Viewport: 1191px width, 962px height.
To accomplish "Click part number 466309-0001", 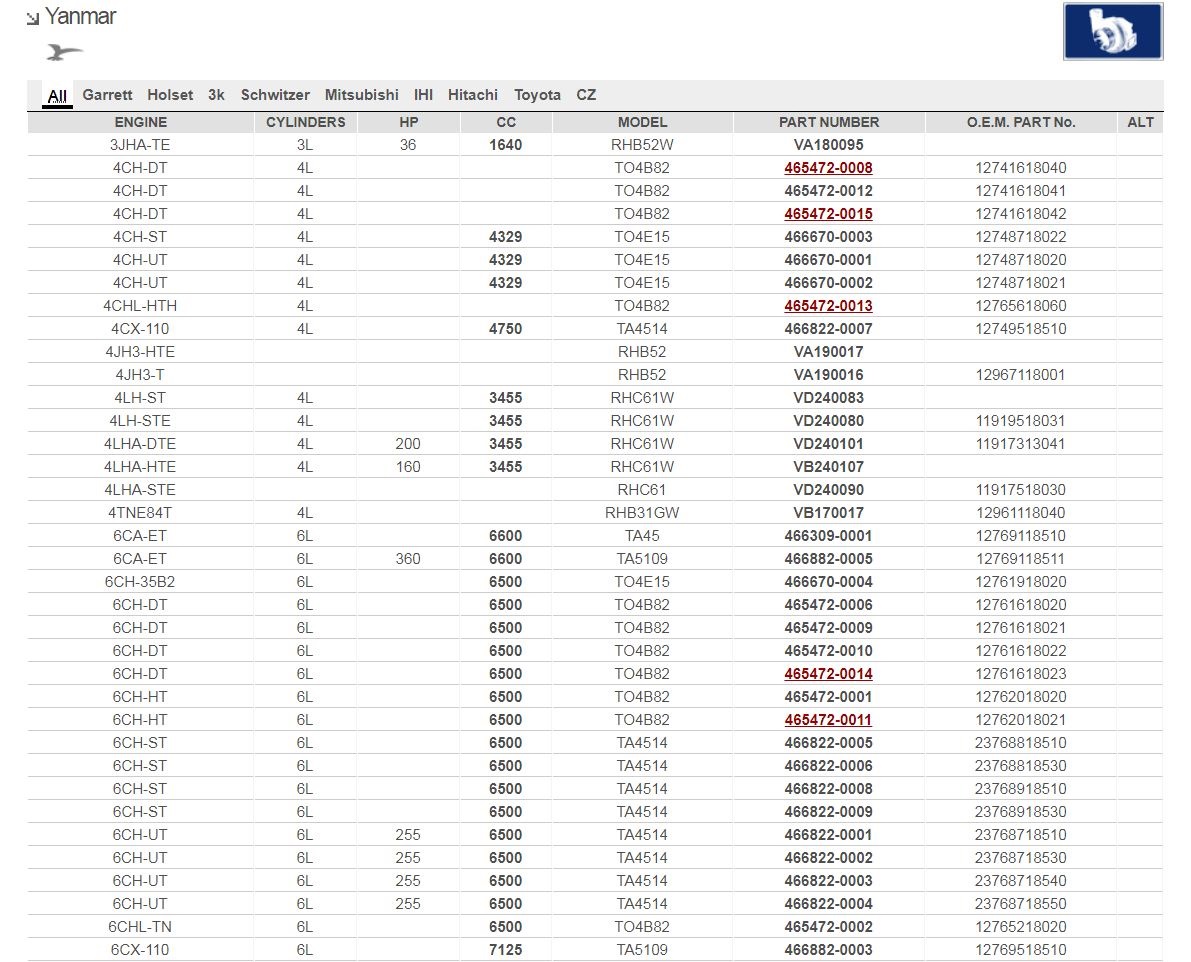I will (828, 536).
